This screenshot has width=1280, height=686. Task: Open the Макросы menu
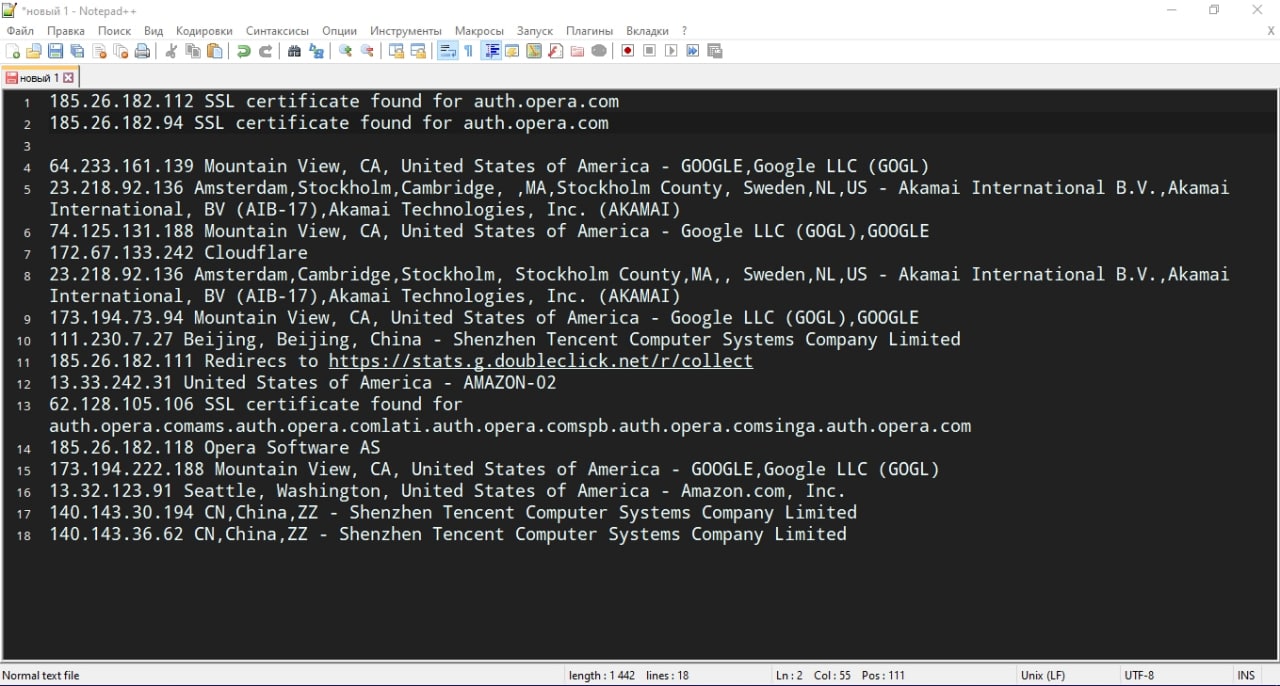(x=479, y=31)
